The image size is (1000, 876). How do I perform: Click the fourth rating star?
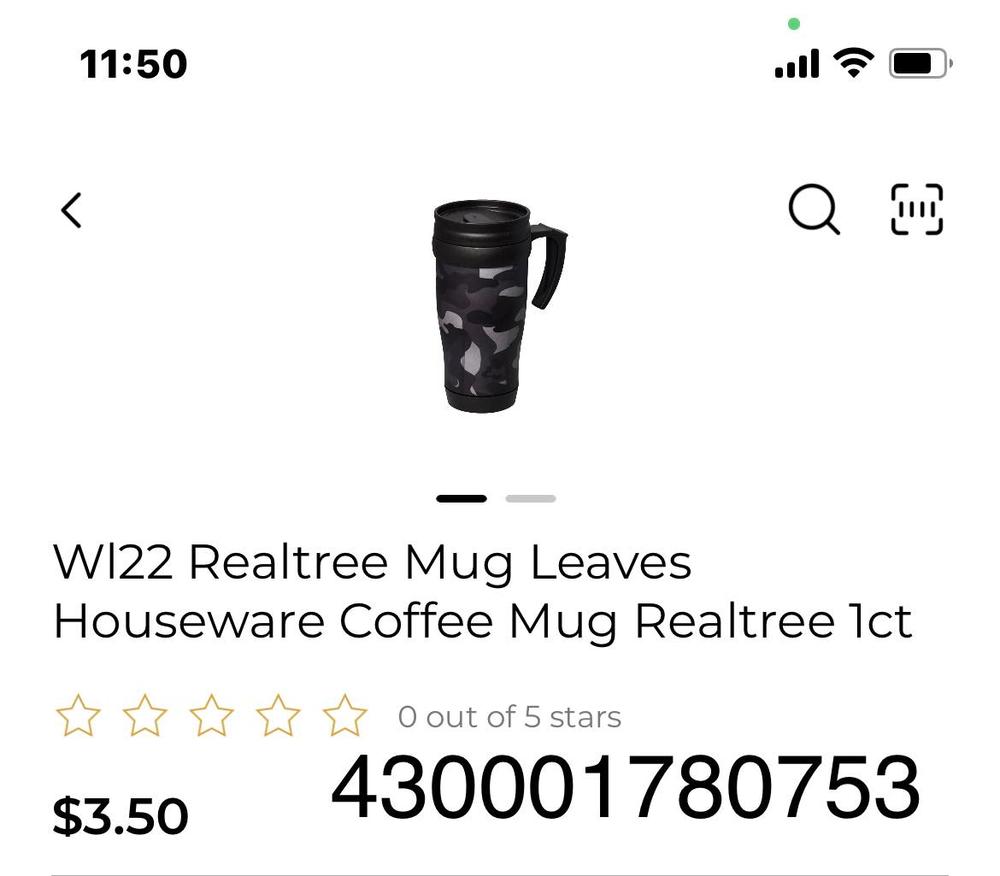(278, 715)
